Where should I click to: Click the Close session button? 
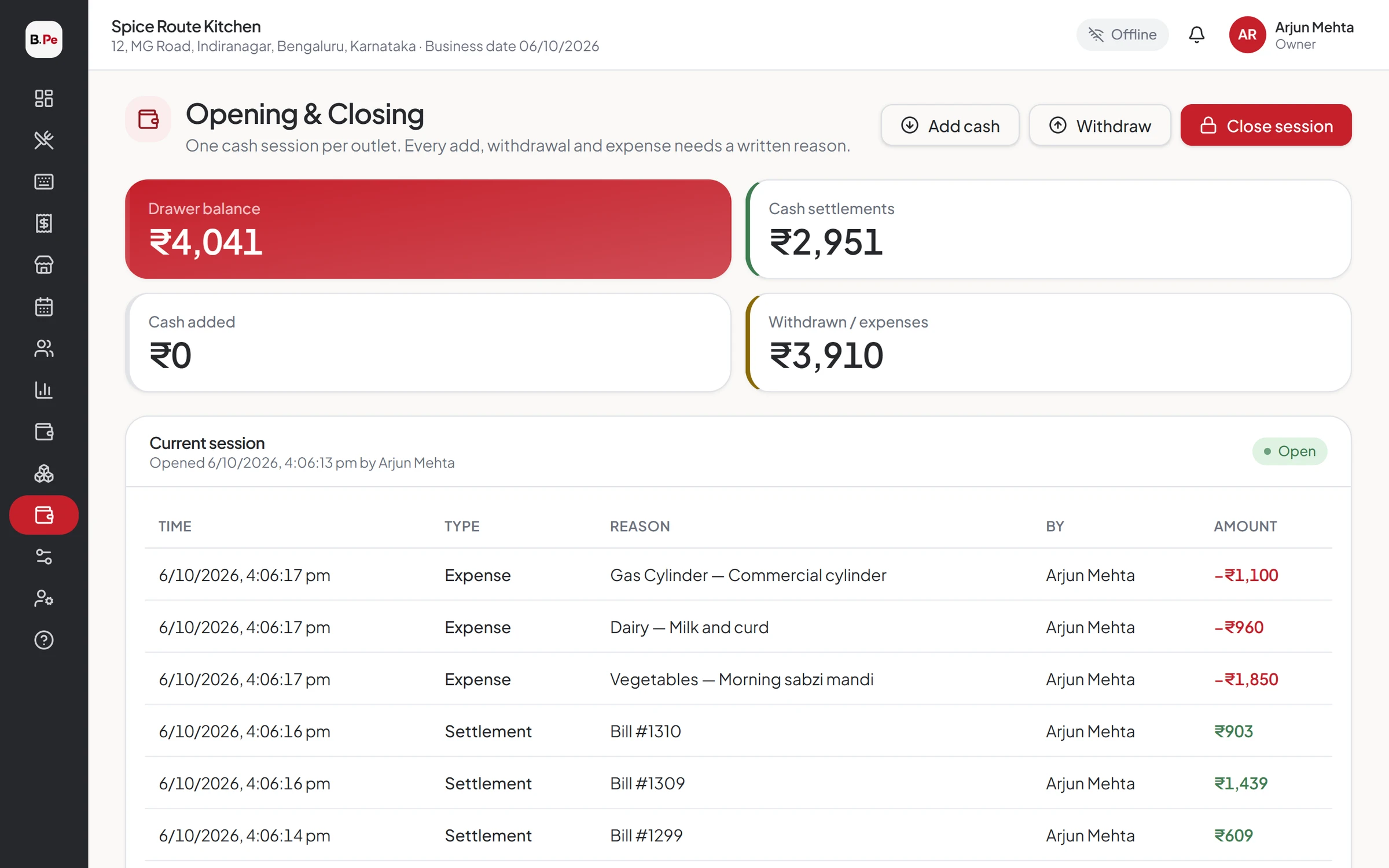[x=1266, y=126]
